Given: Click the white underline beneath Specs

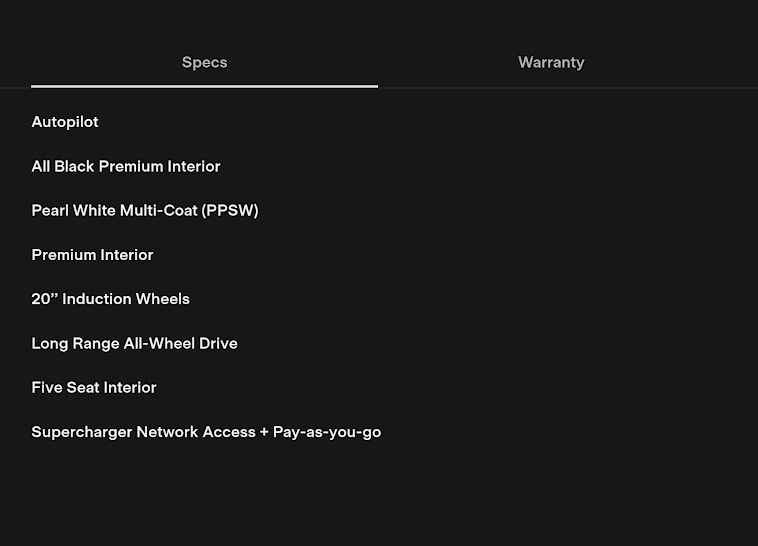Looking at the screenshot, I should click(x=204, y=86).
